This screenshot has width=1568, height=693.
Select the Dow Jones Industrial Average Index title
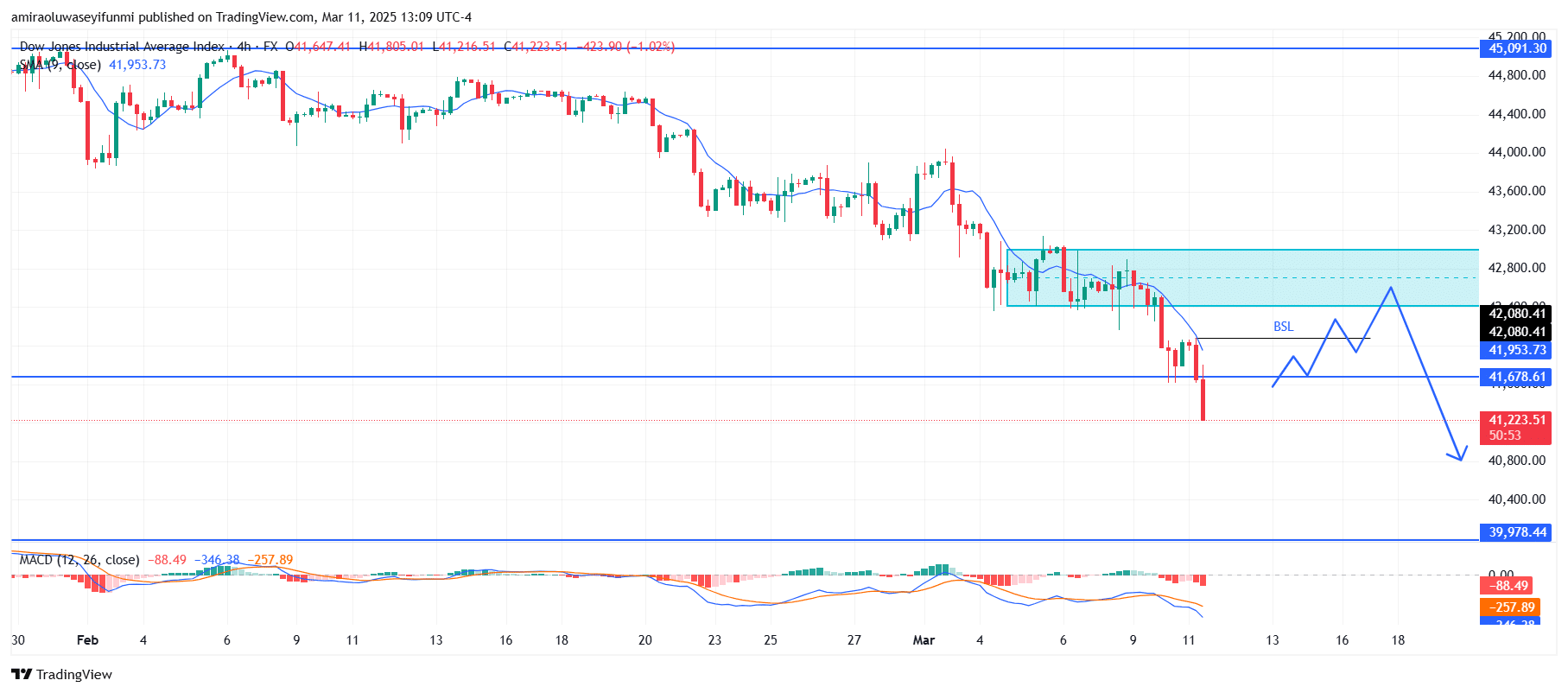122,47
